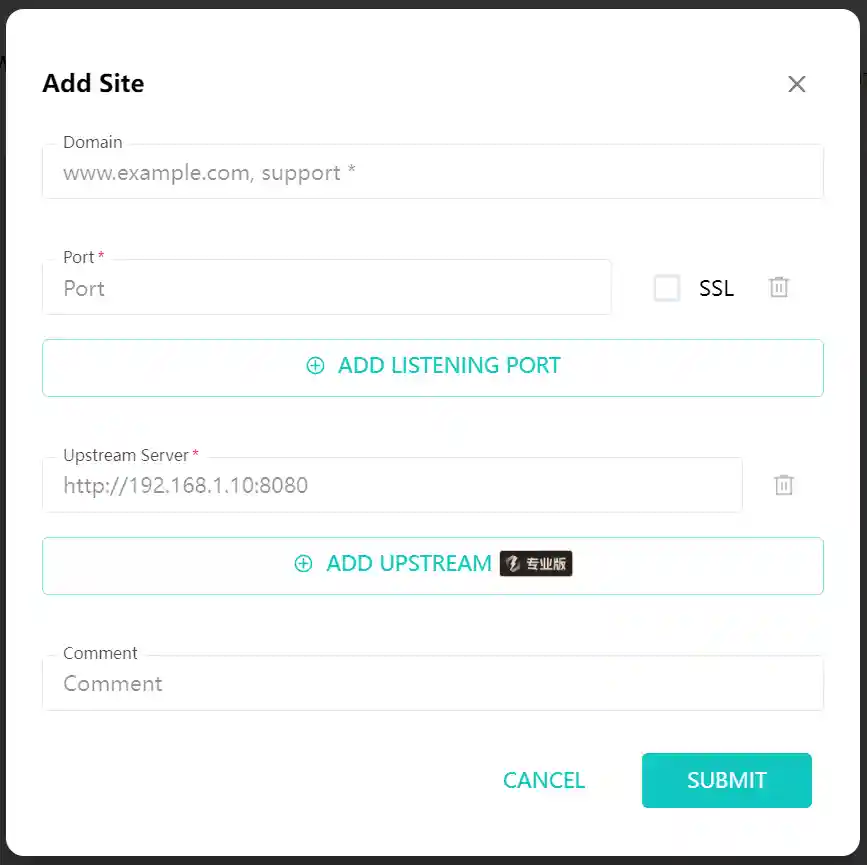867x865 pixels.
Task: Close the Add Site dialog
Action: tap(796, 84)
